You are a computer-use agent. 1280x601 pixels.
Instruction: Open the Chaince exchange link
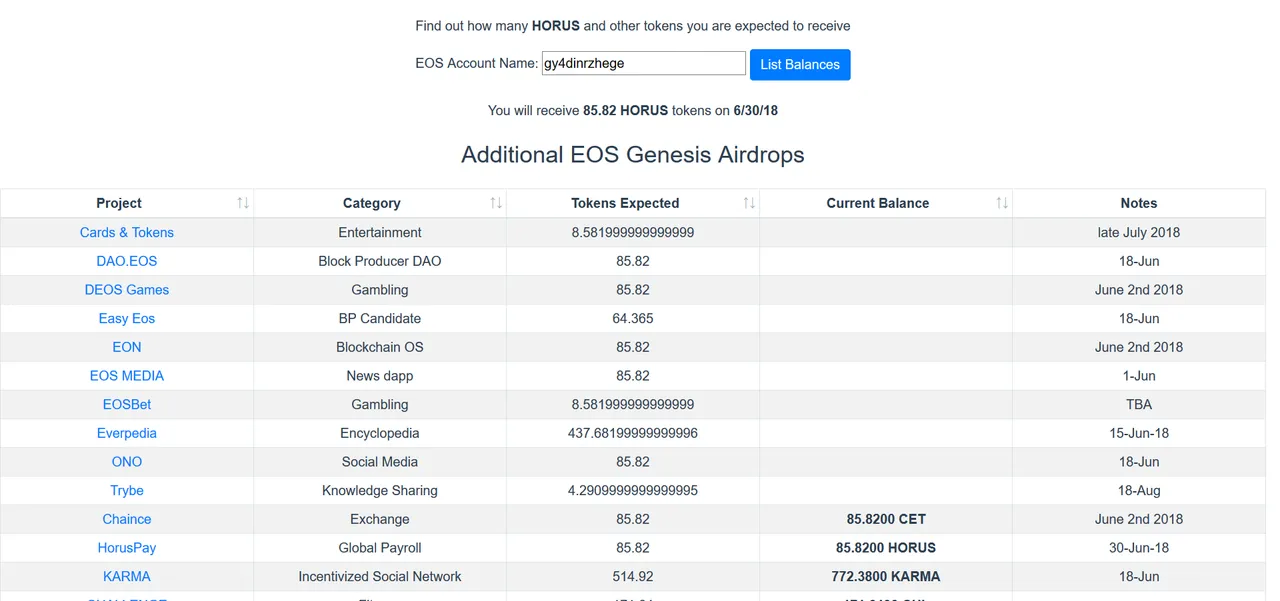pyautogui.click(x=127, y=519)
